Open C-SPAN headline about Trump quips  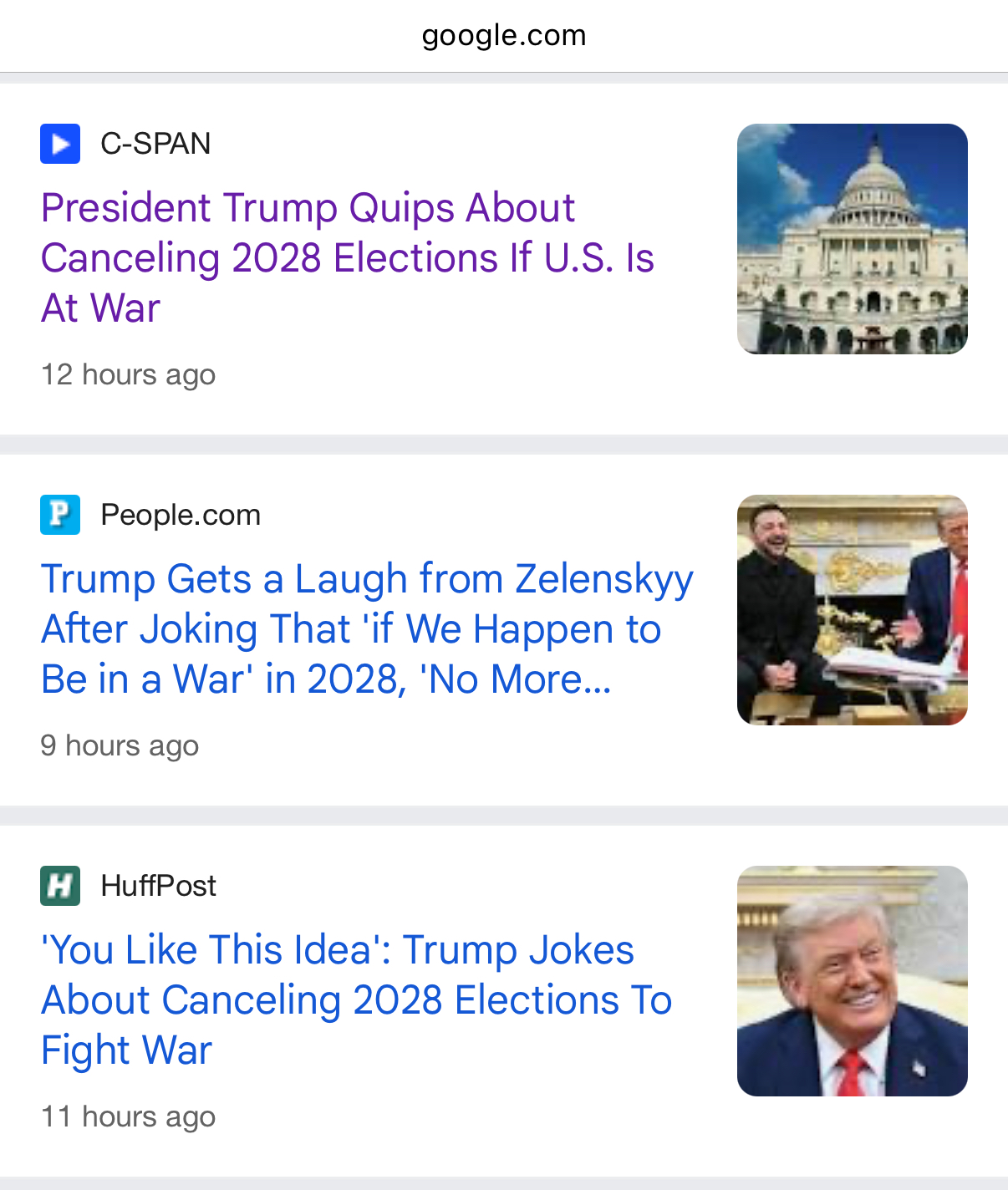347,257
